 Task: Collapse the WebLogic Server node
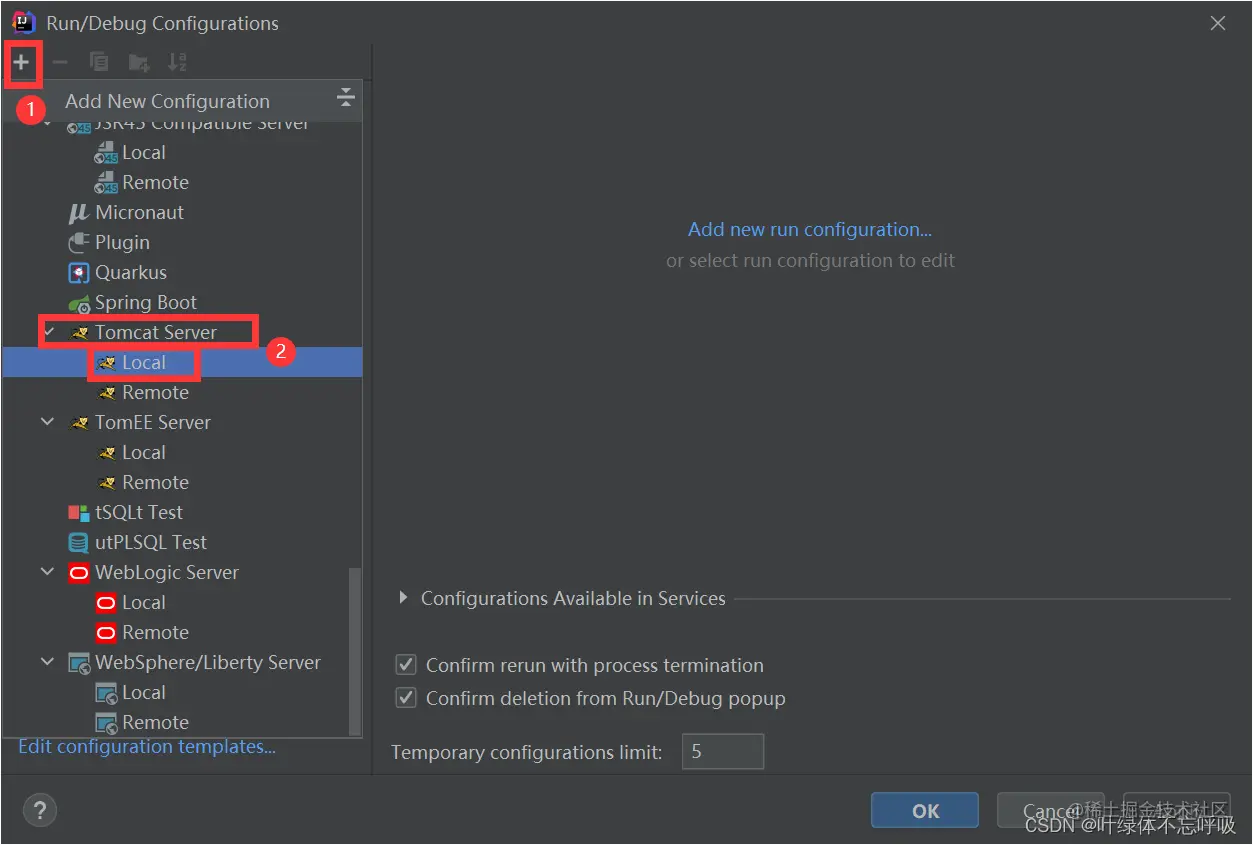coord(48,572)
